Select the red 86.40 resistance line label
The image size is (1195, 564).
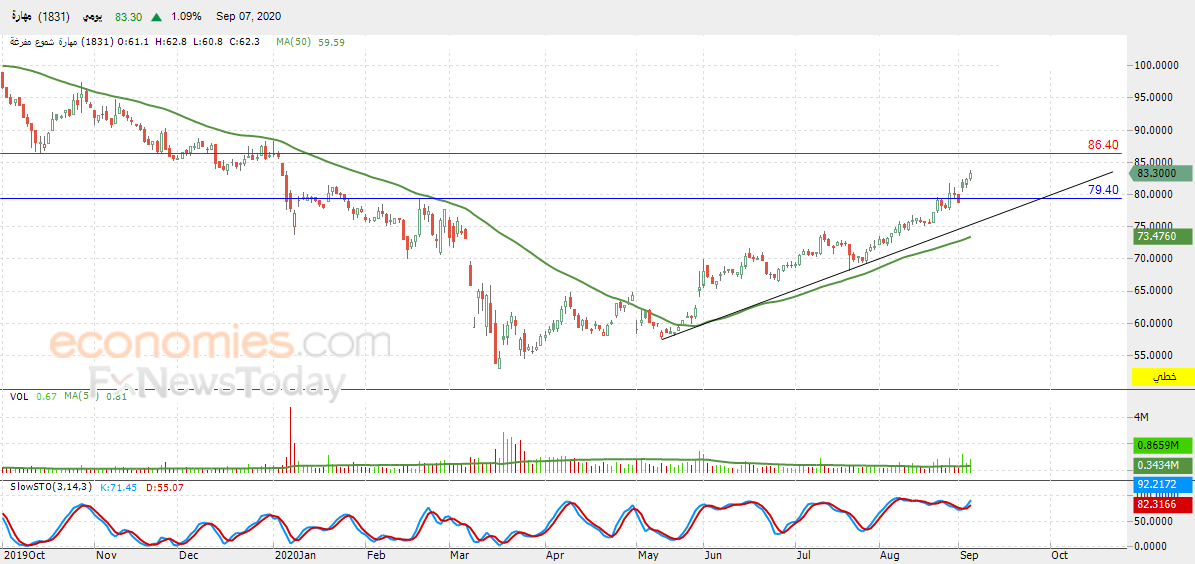[x=1103, y=144]
